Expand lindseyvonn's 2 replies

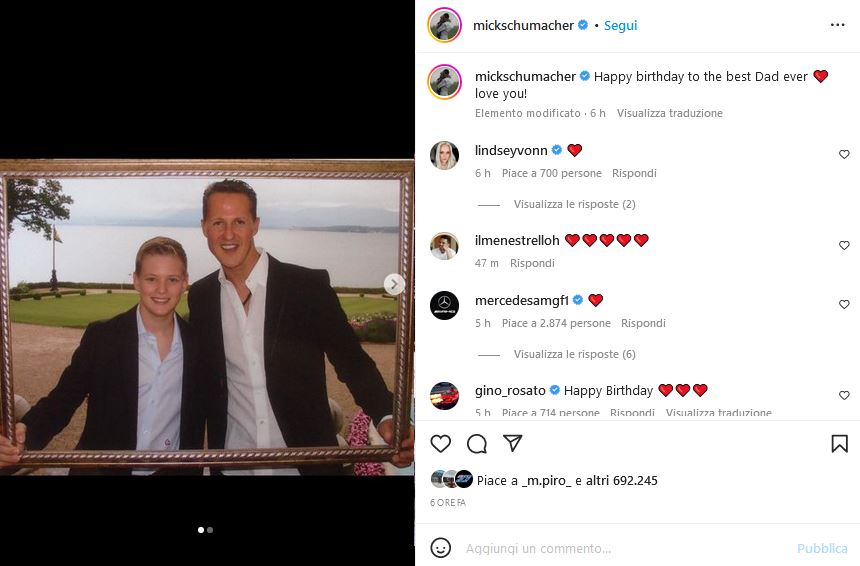(x=574, y=204)
